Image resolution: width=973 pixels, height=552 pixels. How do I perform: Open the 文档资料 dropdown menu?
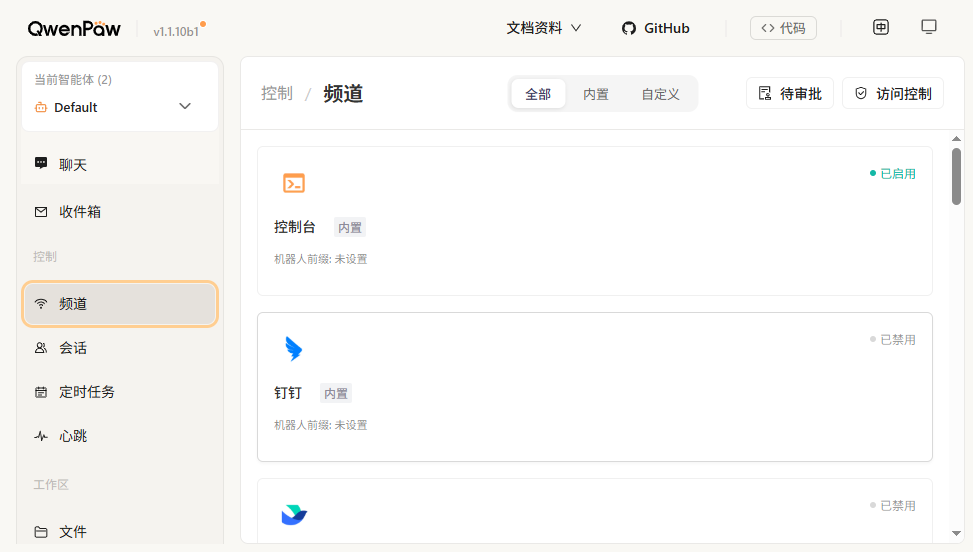pyautogui.click(x=544, y=28)
